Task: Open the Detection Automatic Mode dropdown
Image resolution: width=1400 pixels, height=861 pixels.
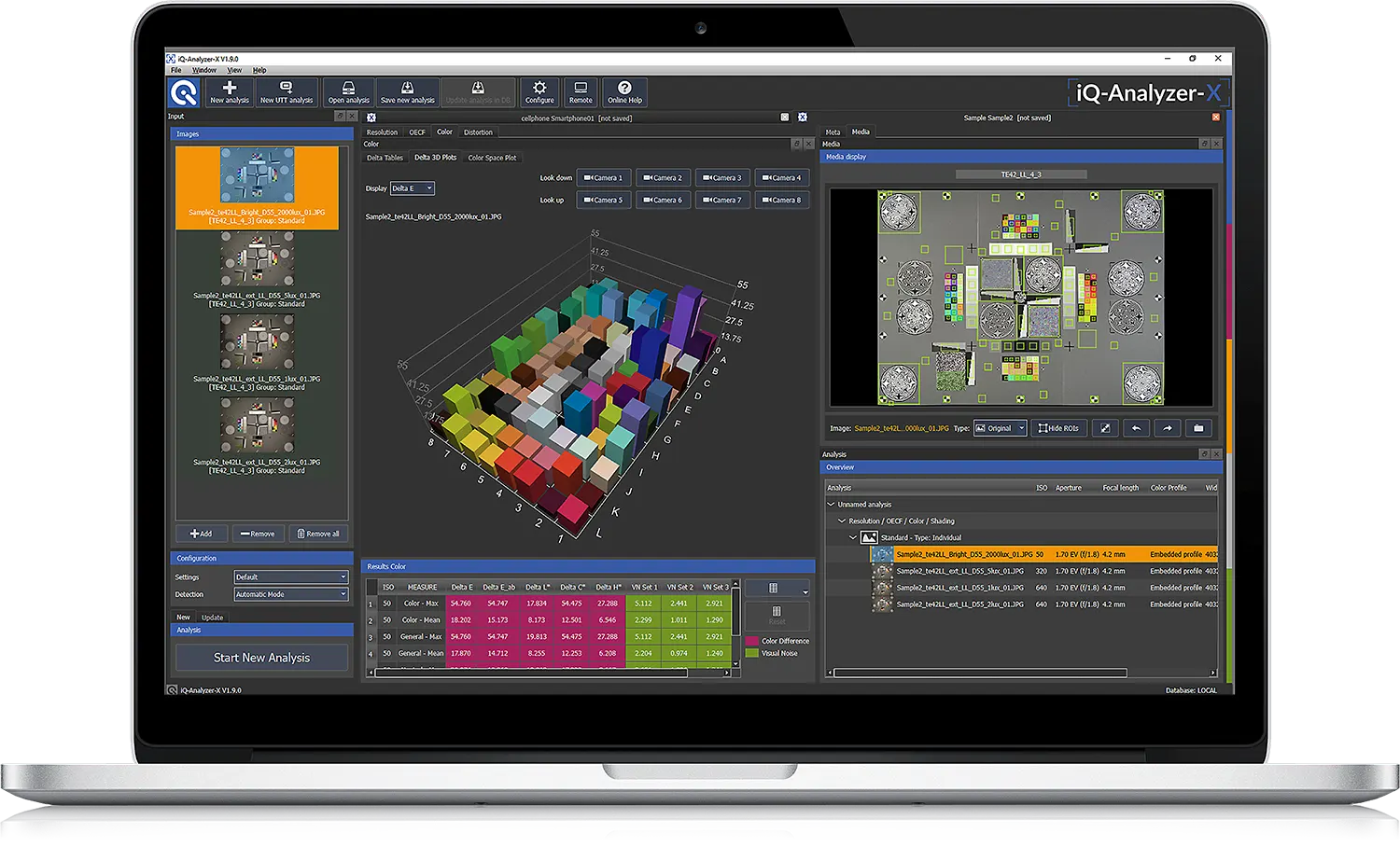Action: click(x=290, y=594)
